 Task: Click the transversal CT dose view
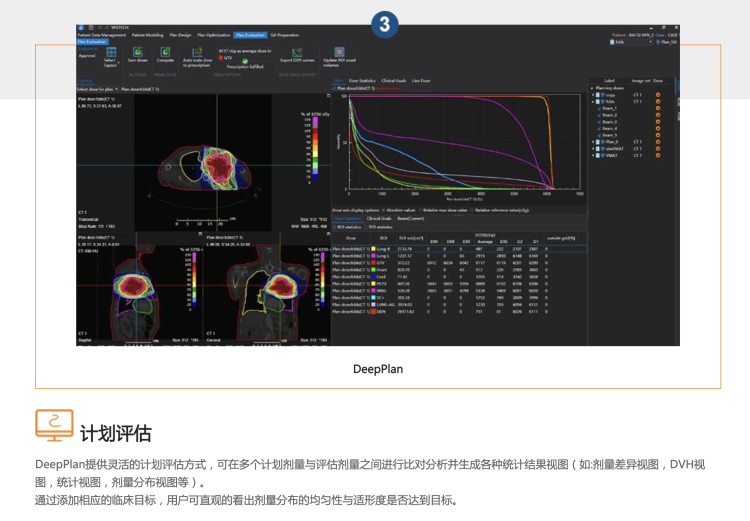(204, 163)
